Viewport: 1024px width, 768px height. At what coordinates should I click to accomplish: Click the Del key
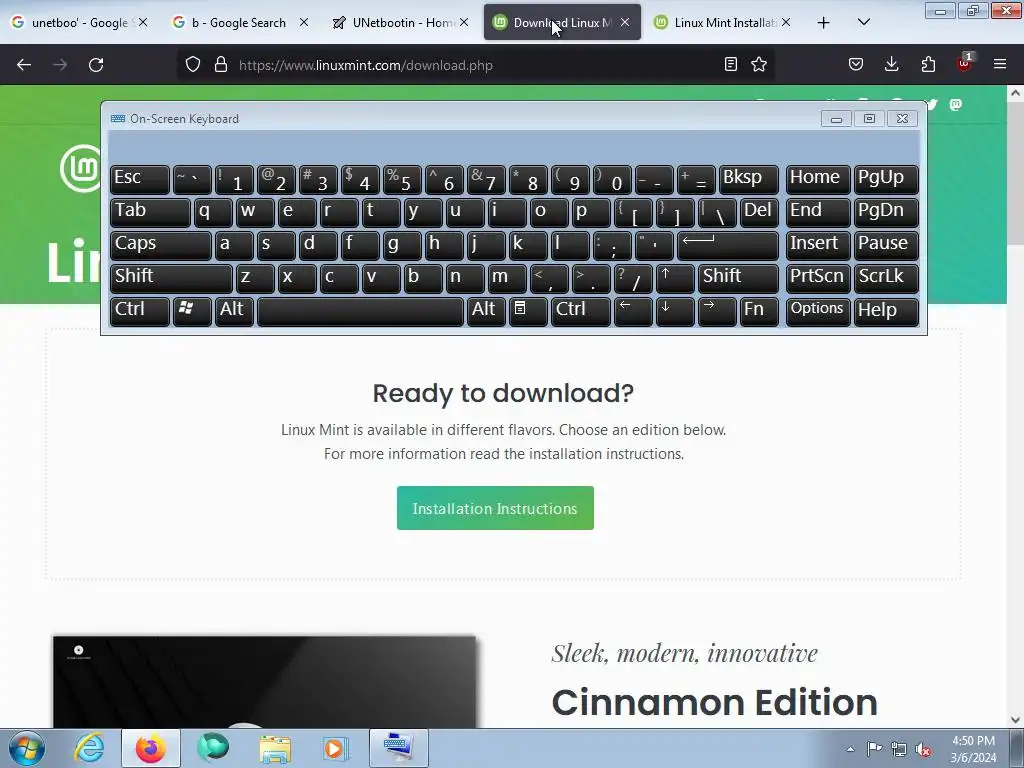[x=759, y=212]
